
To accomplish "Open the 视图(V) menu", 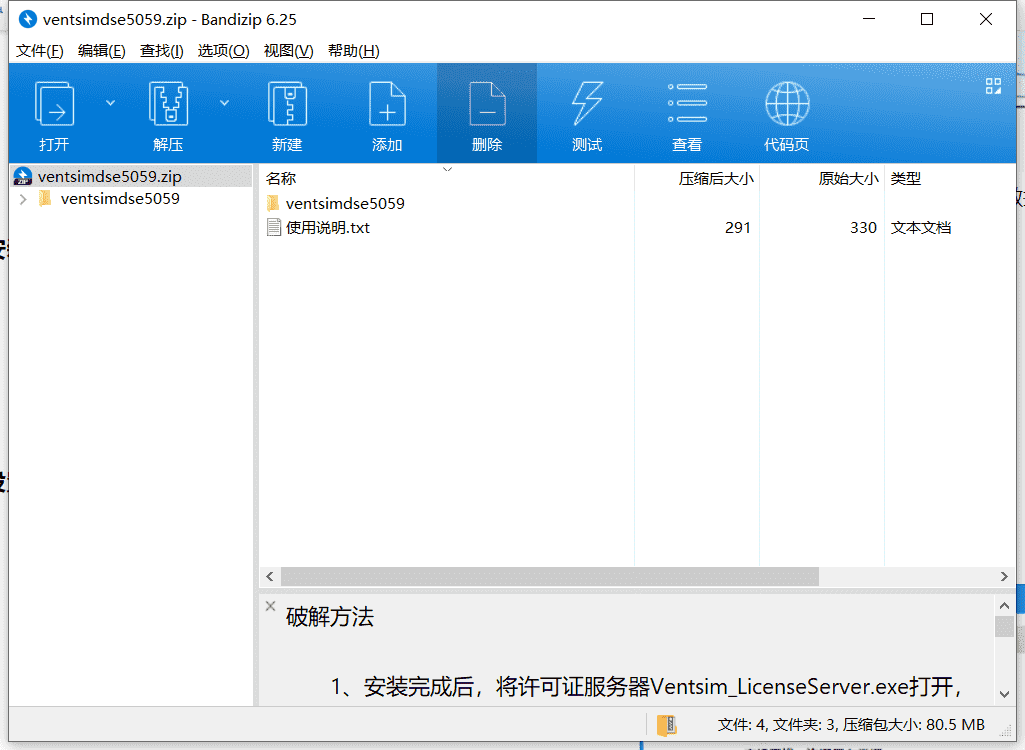I will (x=288, y=50).
